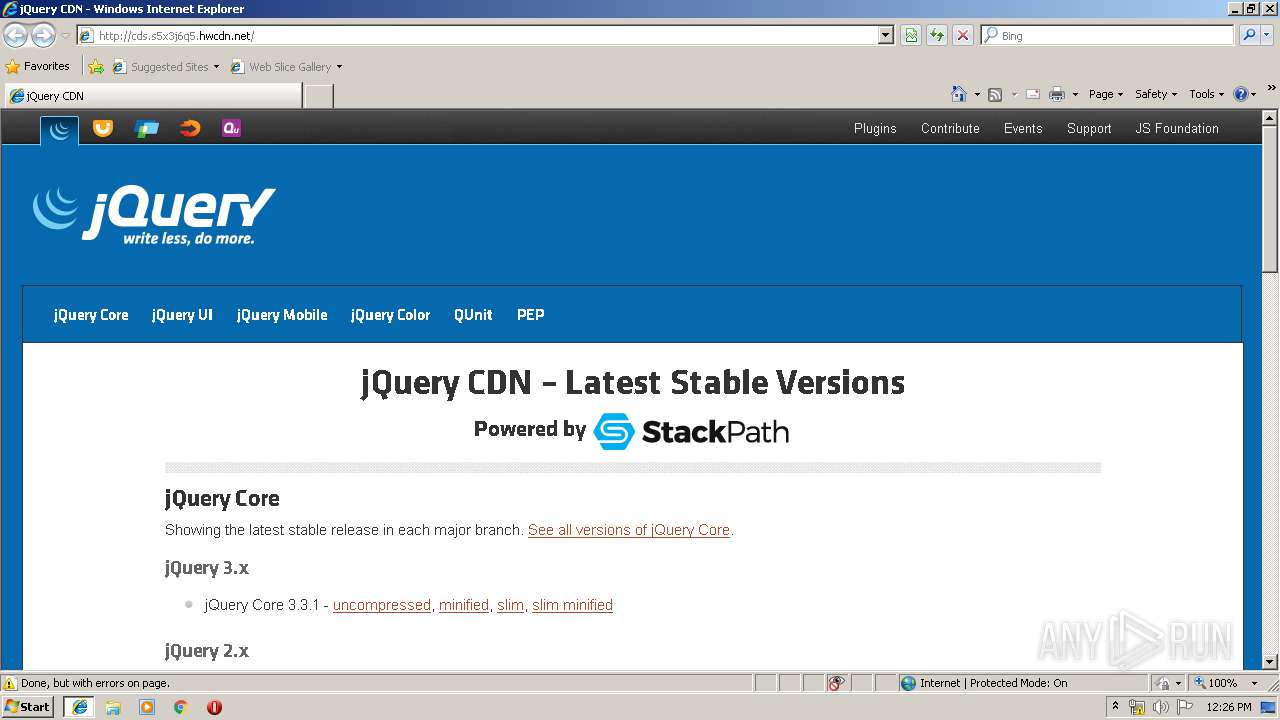Click Internet Protected Mode status text
Screen dimensions: 1280x720
point(993,683)
